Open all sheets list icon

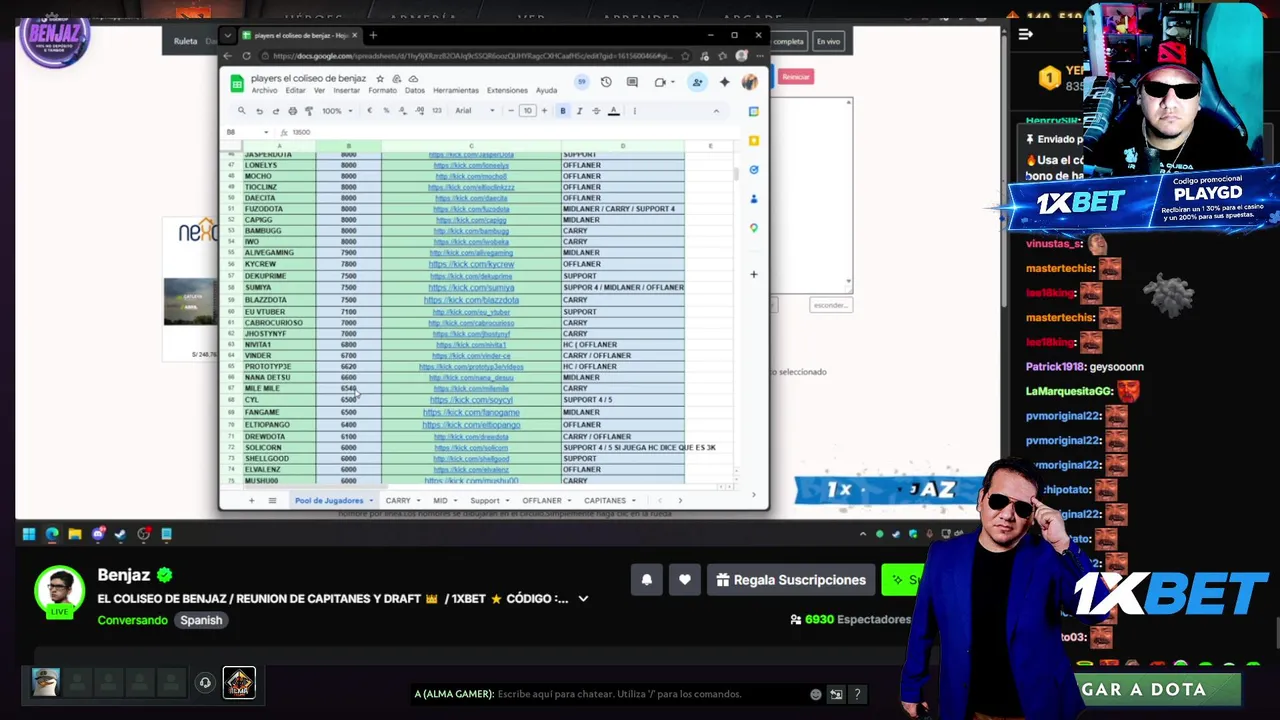[x=272, y=500]
